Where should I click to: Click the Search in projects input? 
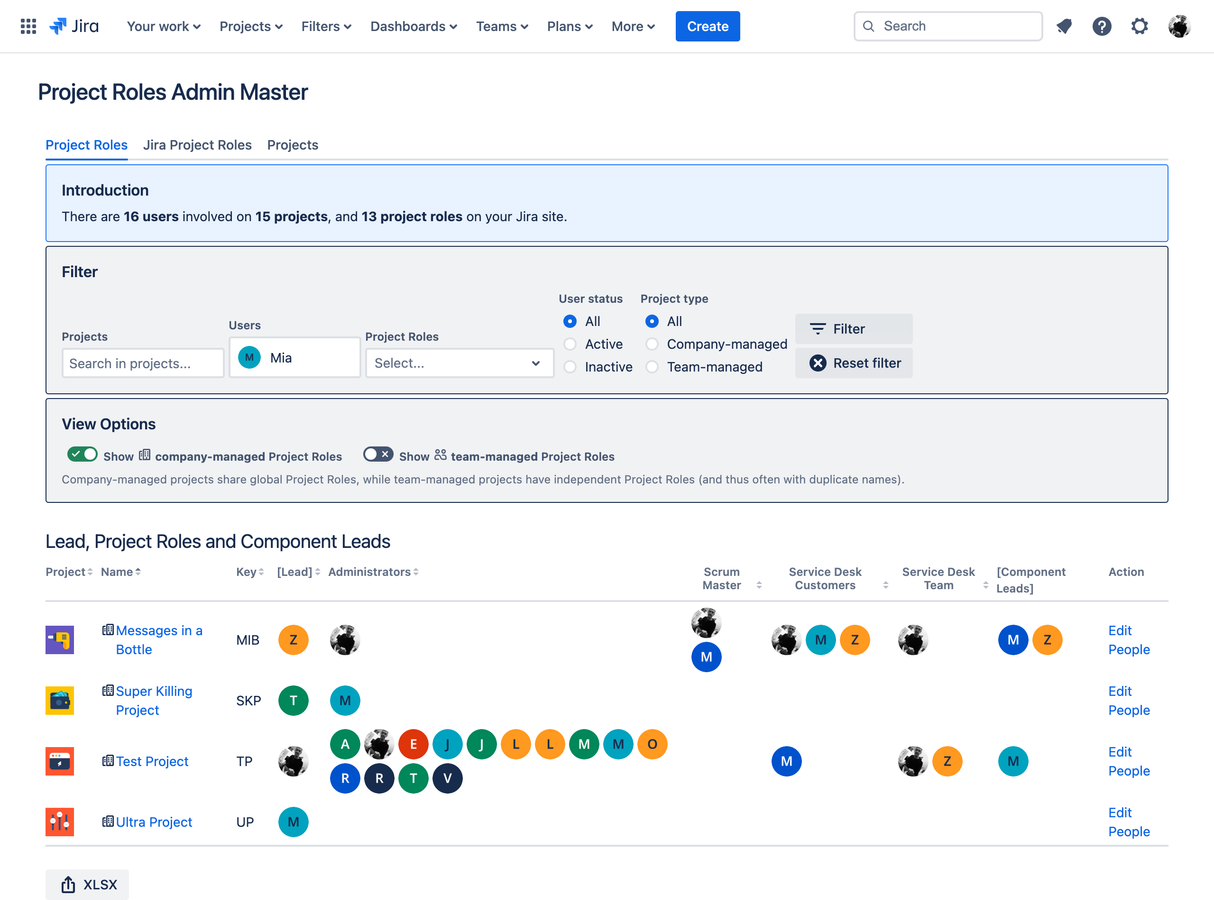pos(143,363)
